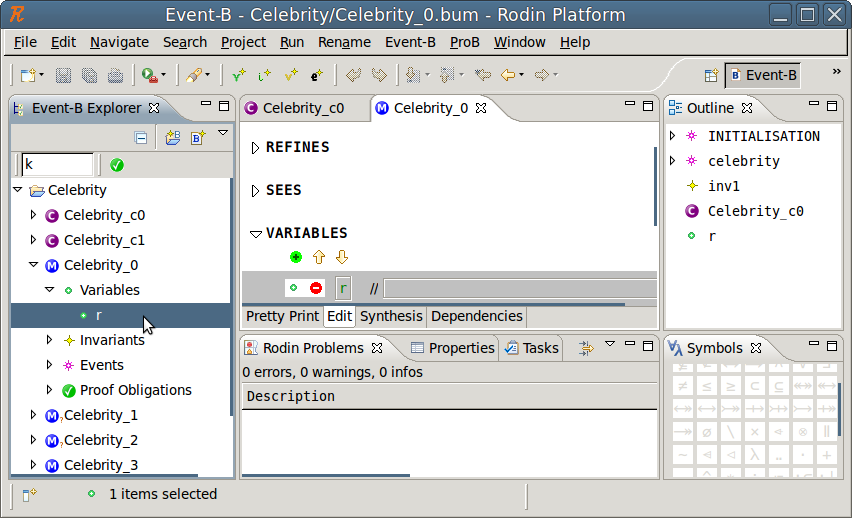Image resolution: width=852 pixels, height=518 pixels.
Task: Click the Save toolbar icon
Action: click(x=63, y=75)
